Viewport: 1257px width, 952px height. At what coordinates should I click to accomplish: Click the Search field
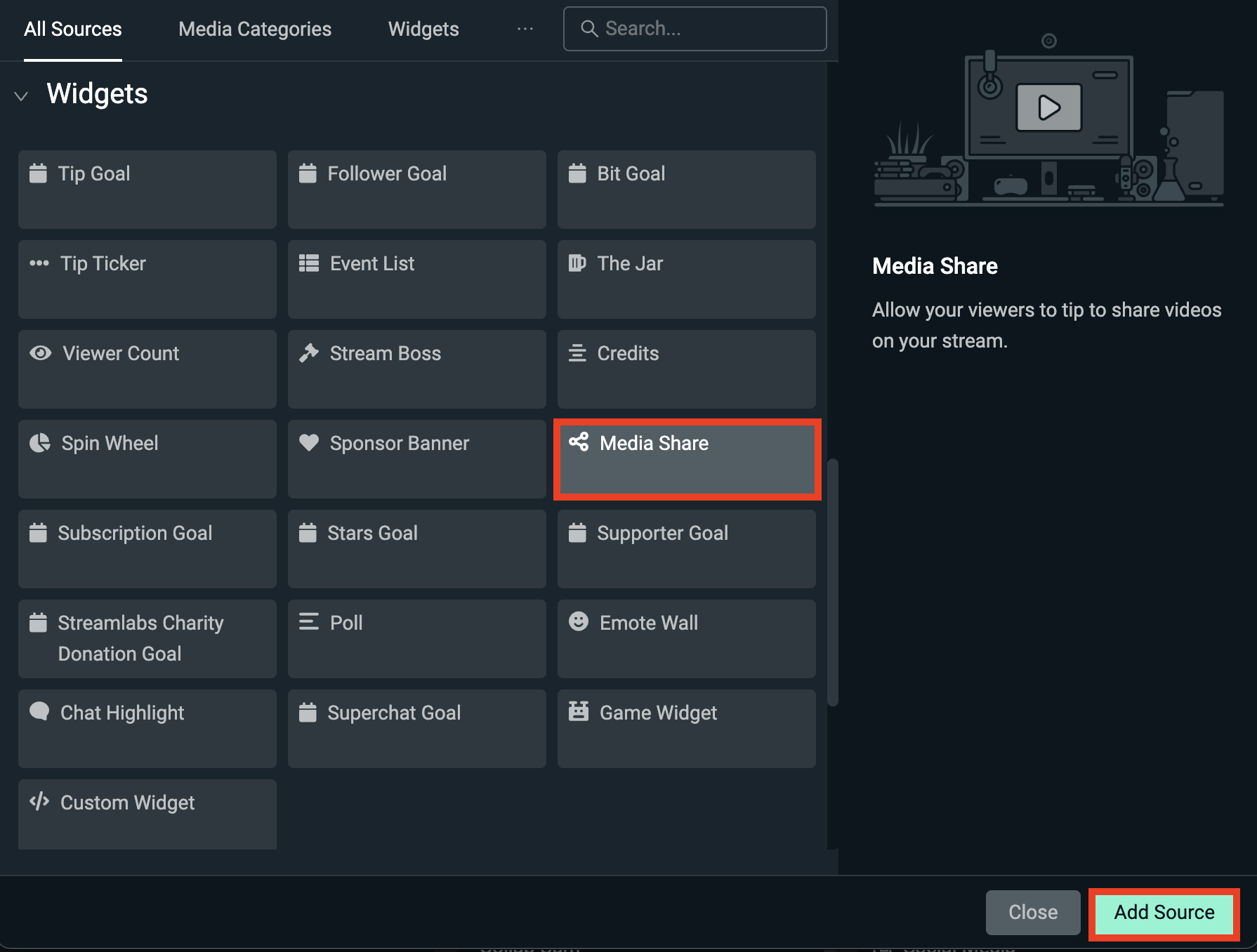[694, 29]
